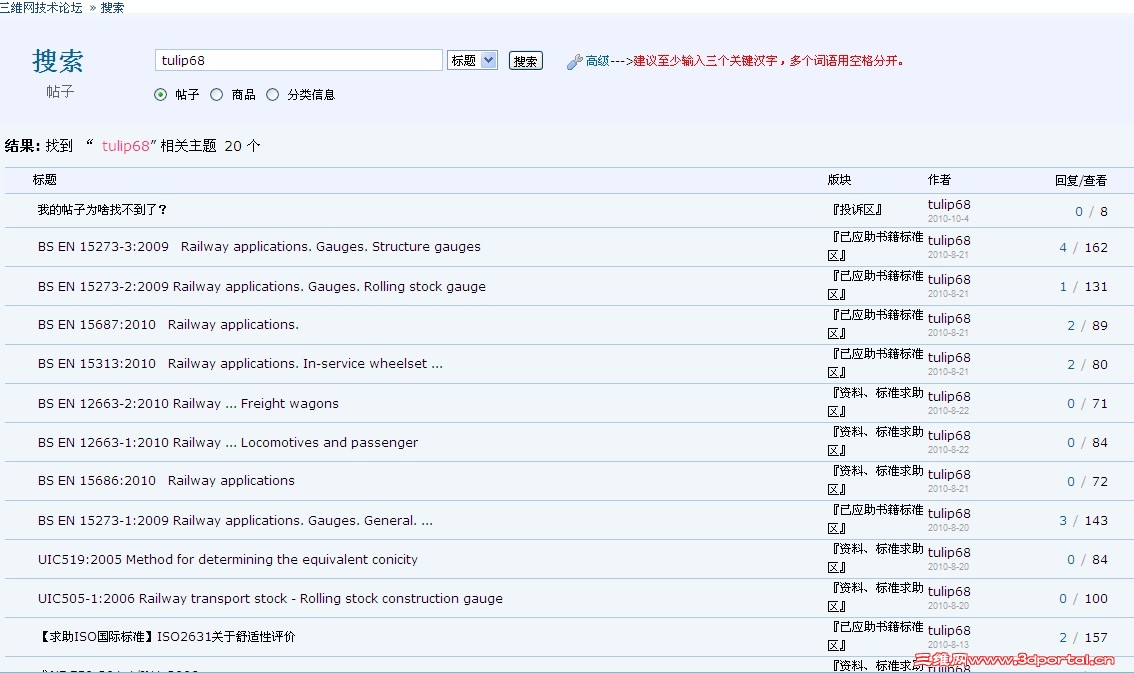Open thread 我的帖子为啥找不到了？
Viewport: 1134px width, 673px height.
pos(103,210)
